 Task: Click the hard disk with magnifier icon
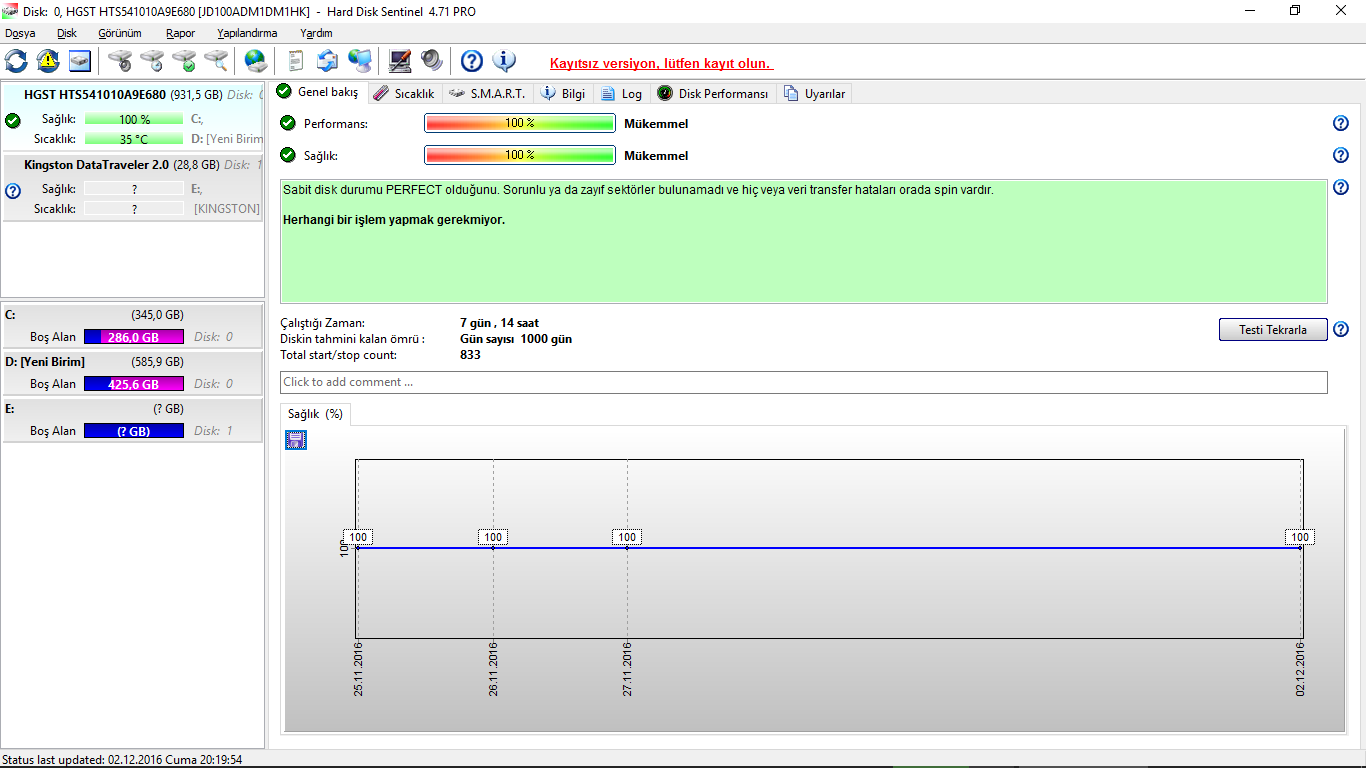(x=216, y=61)
